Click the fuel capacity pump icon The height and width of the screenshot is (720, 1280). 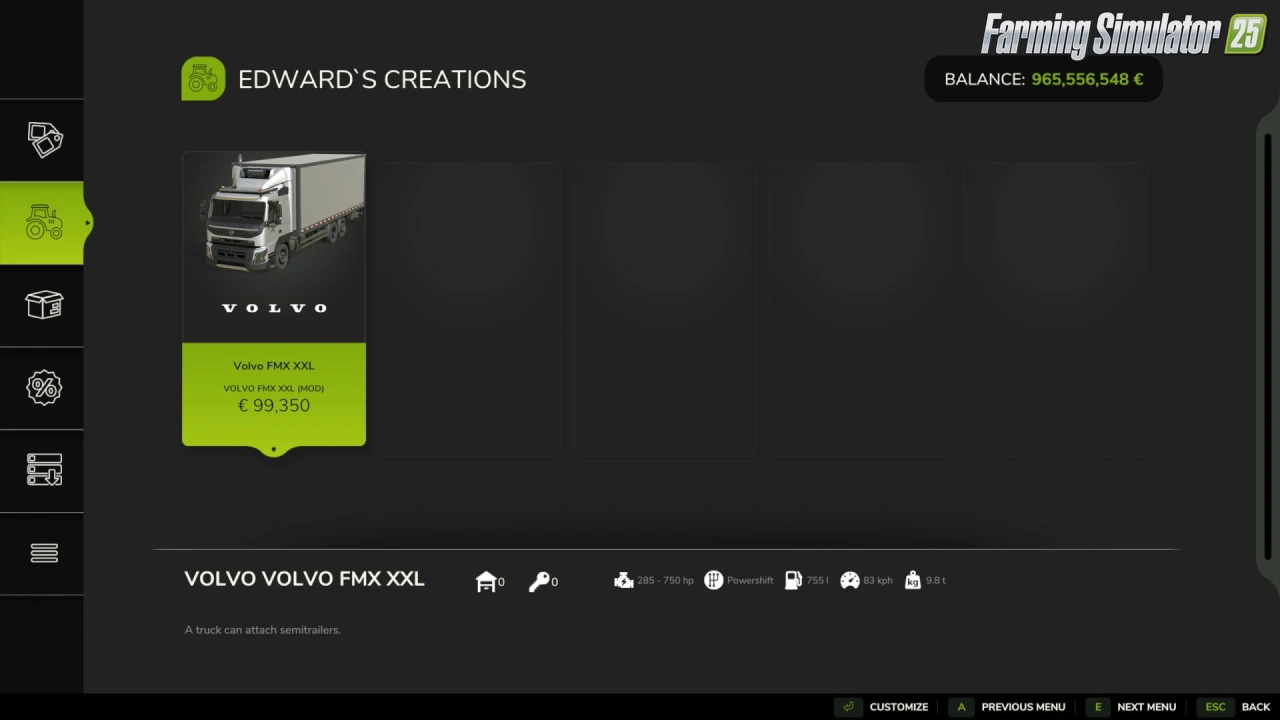coord(793,580)
